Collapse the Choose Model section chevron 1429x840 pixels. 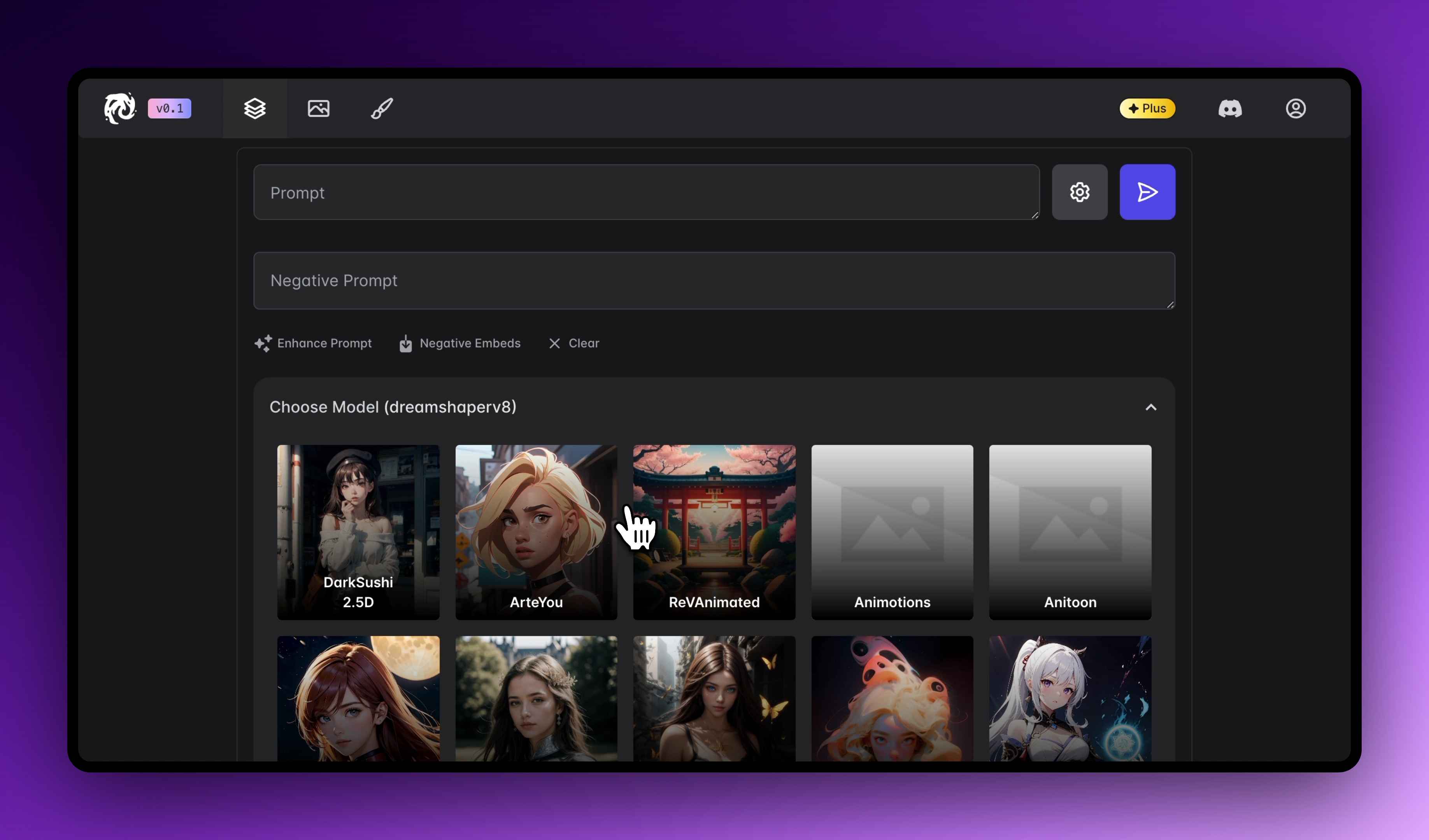click(1150, 408)
